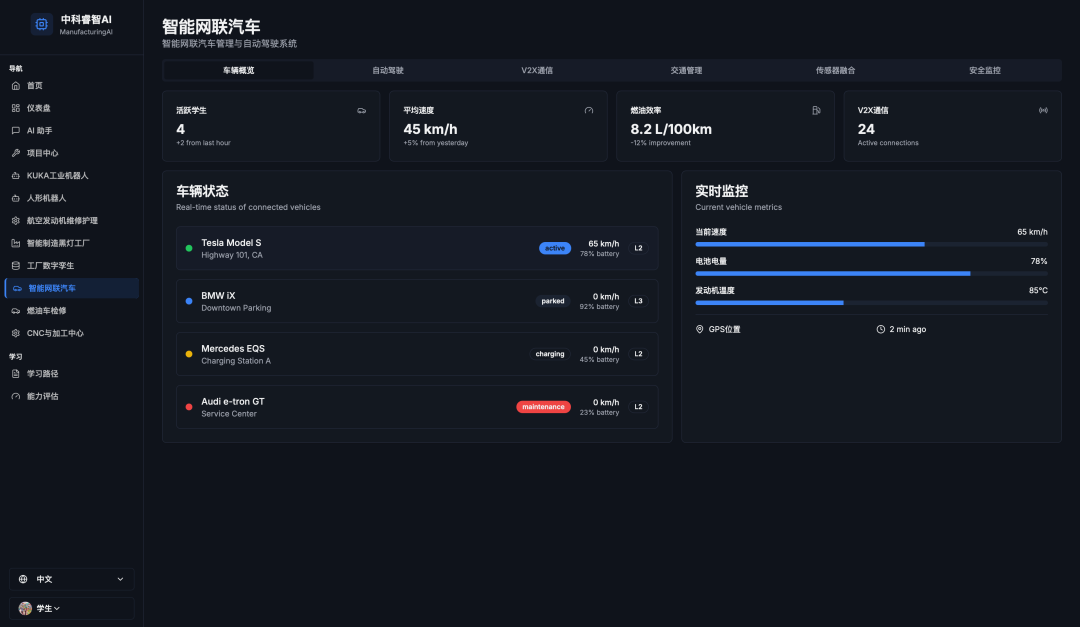Click the maintenance badge on Audi e-tron GT
The image size is (1080, 627).
tap(543, 407)
